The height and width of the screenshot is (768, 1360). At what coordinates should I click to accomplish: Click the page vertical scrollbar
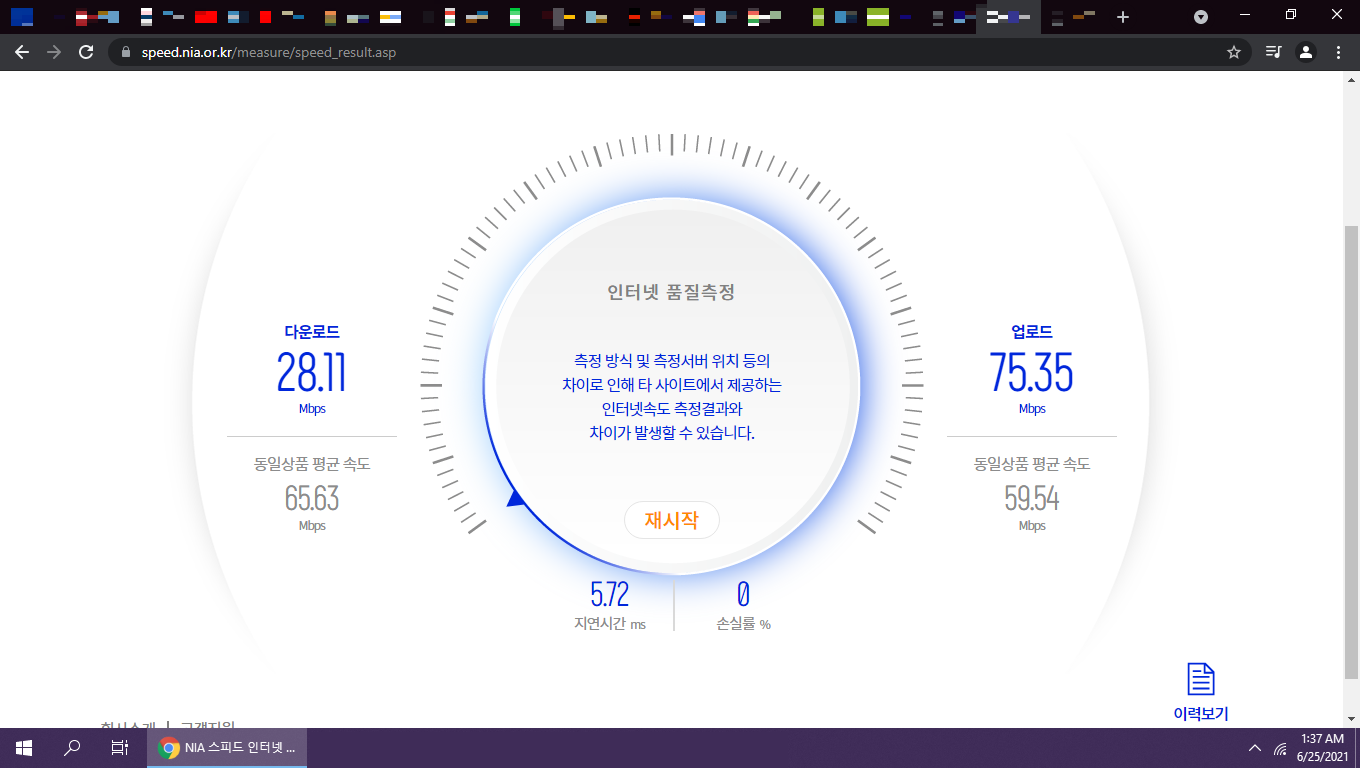pyautogui.click(x=1351, y=450)
